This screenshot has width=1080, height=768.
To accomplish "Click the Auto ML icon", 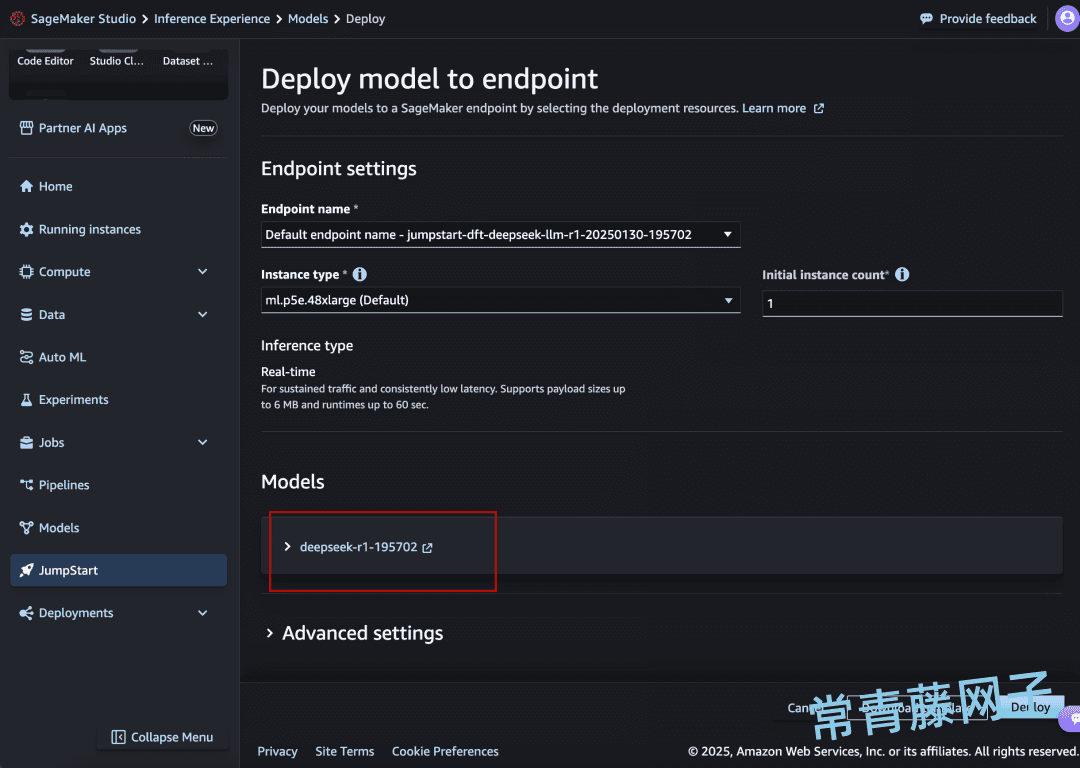I will tap(26, 357).
